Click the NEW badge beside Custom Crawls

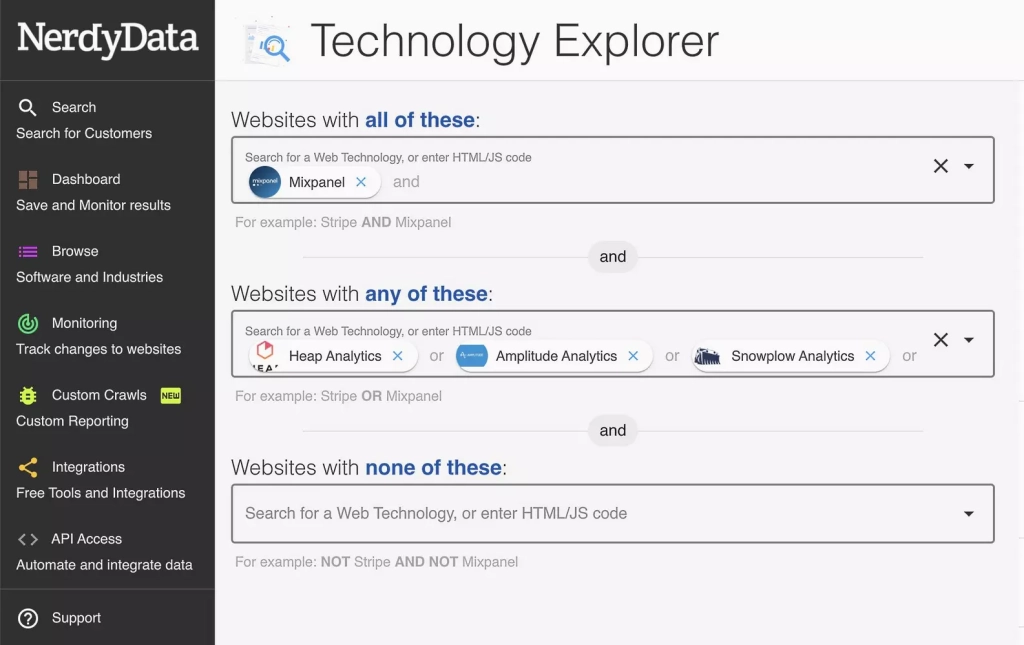point(170,396)
